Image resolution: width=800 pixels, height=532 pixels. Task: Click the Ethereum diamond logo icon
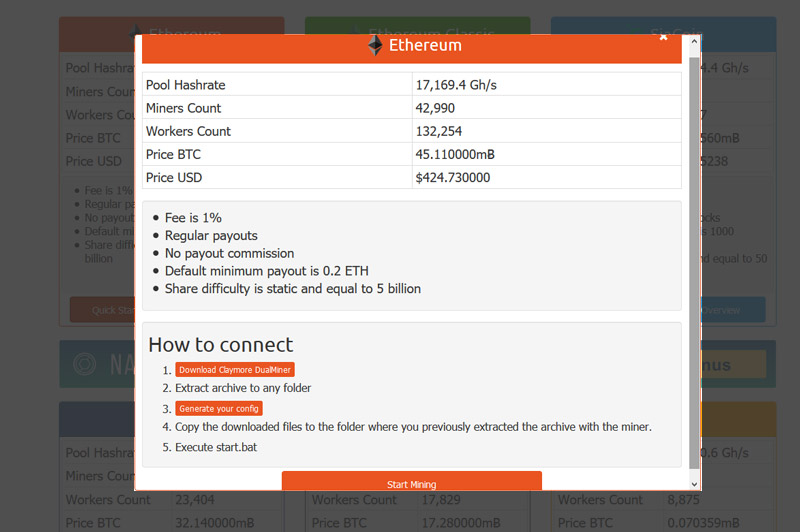375,45
